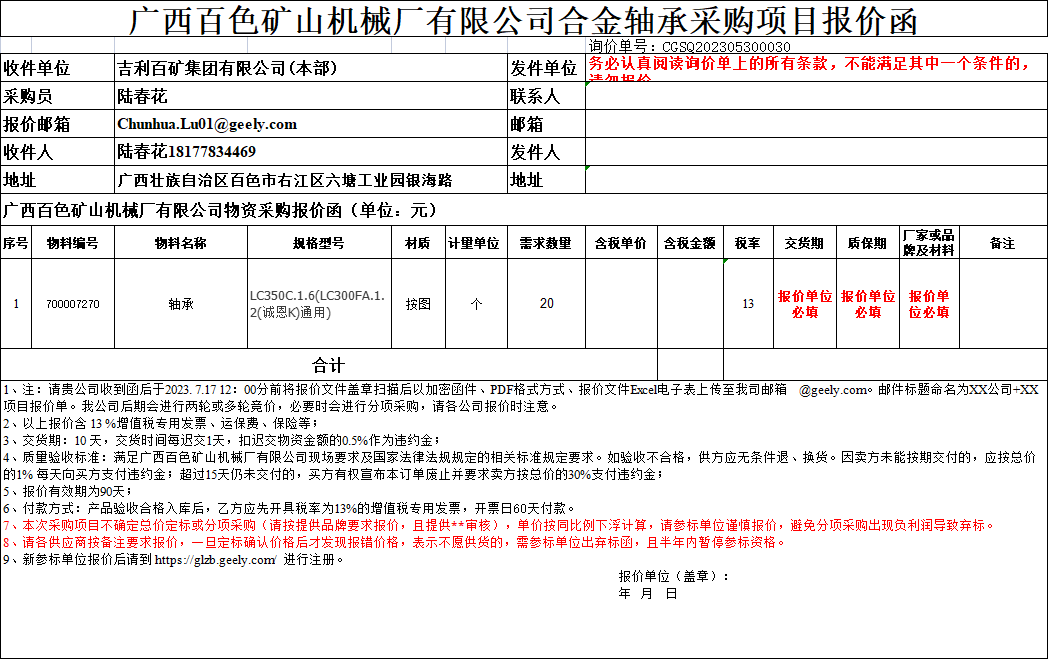Click the red notice starting 务必认真阅读询价单
The image size is (1048, 659).
(x=816, y=68)
